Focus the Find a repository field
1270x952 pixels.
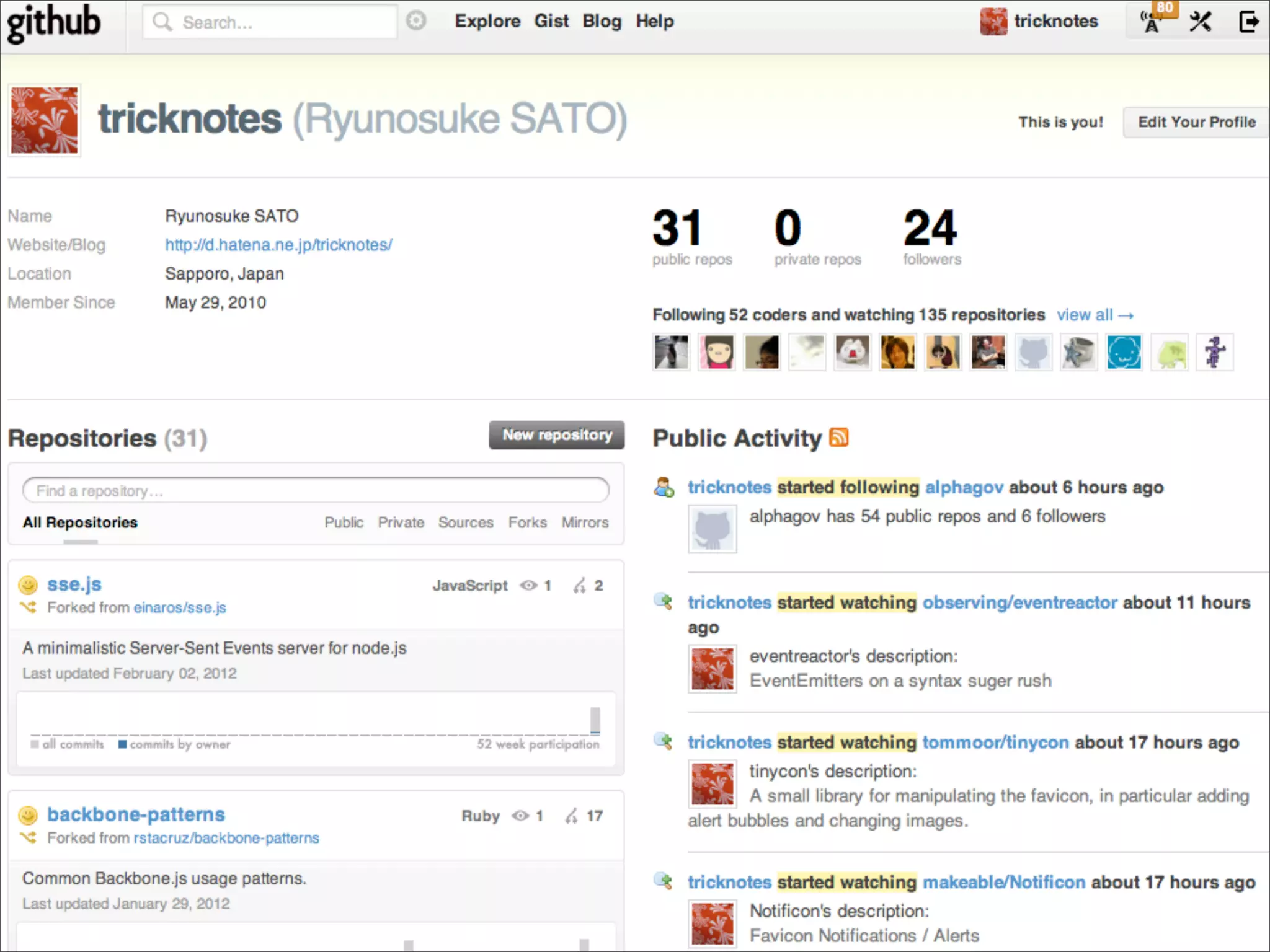point(316,491)
